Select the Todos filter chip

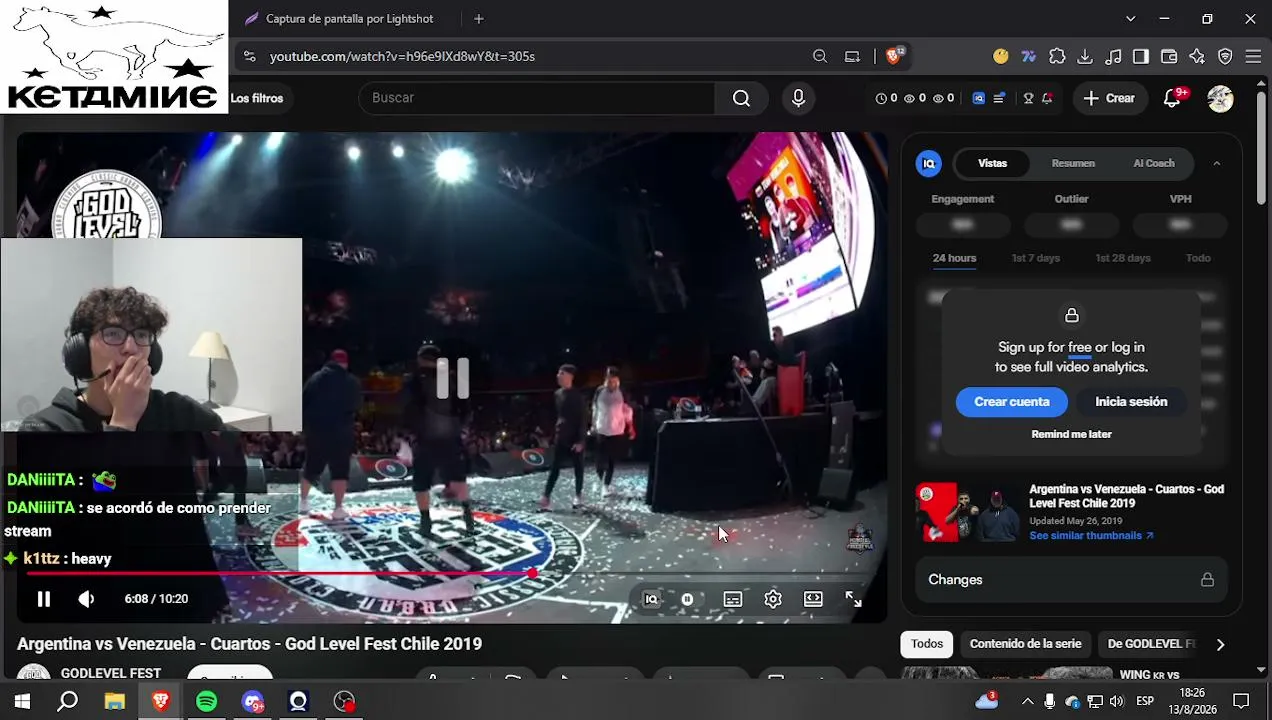coord(926,644)
